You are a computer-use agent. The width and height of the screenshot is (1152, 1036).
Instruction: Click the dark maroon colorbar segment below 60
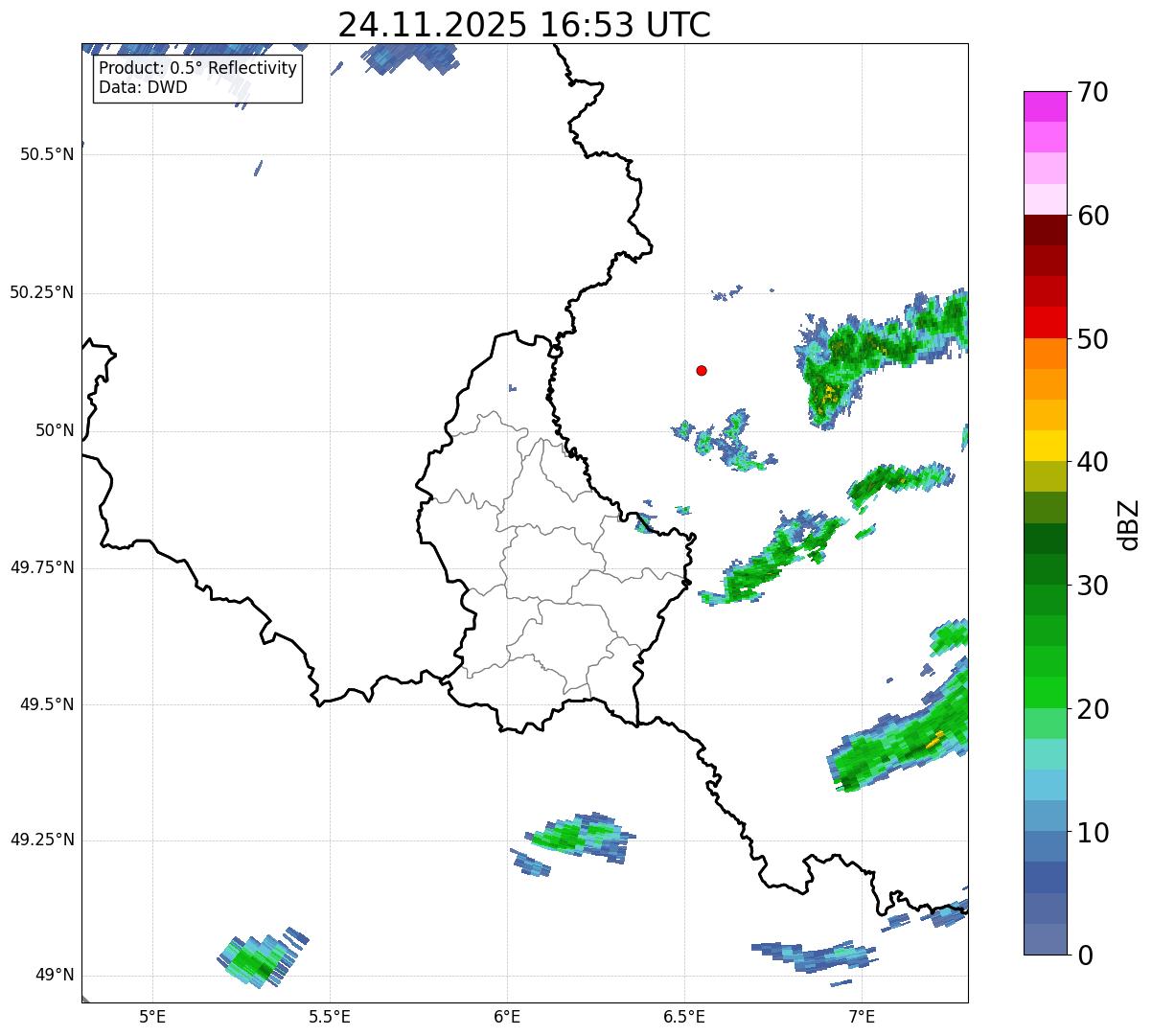click(1046, 230)
